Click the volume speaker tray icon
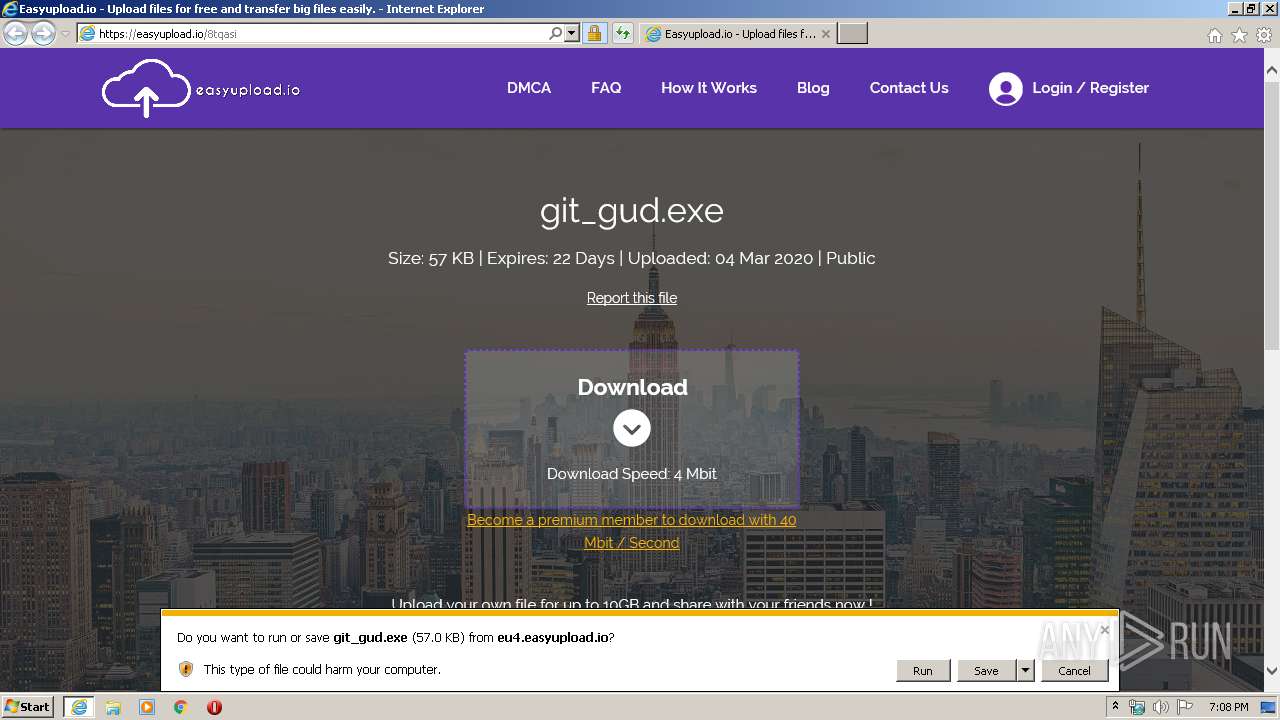 [1161, 707]
